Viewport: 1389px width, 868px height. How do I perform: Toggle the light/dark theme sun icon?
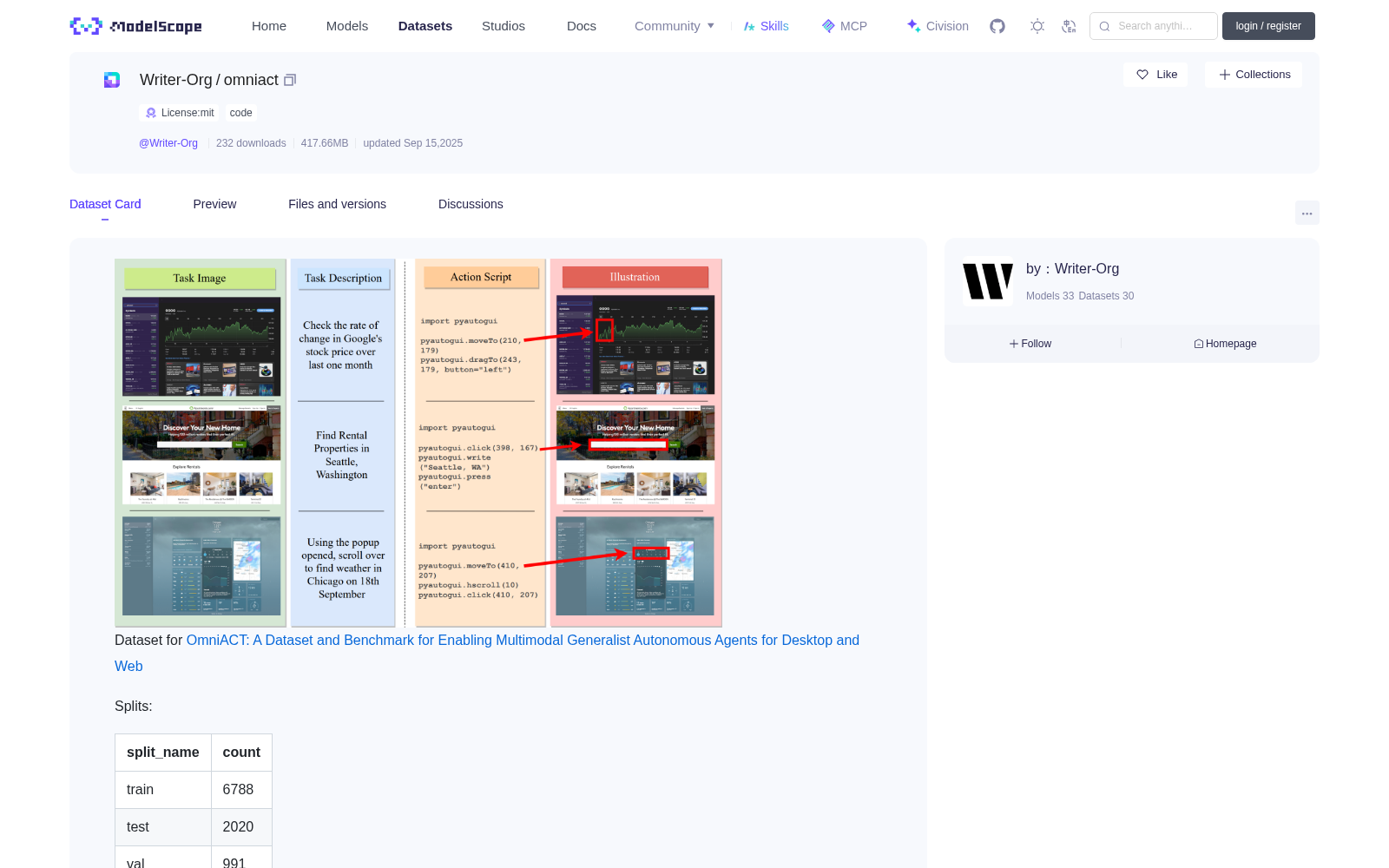[1037, 26]
